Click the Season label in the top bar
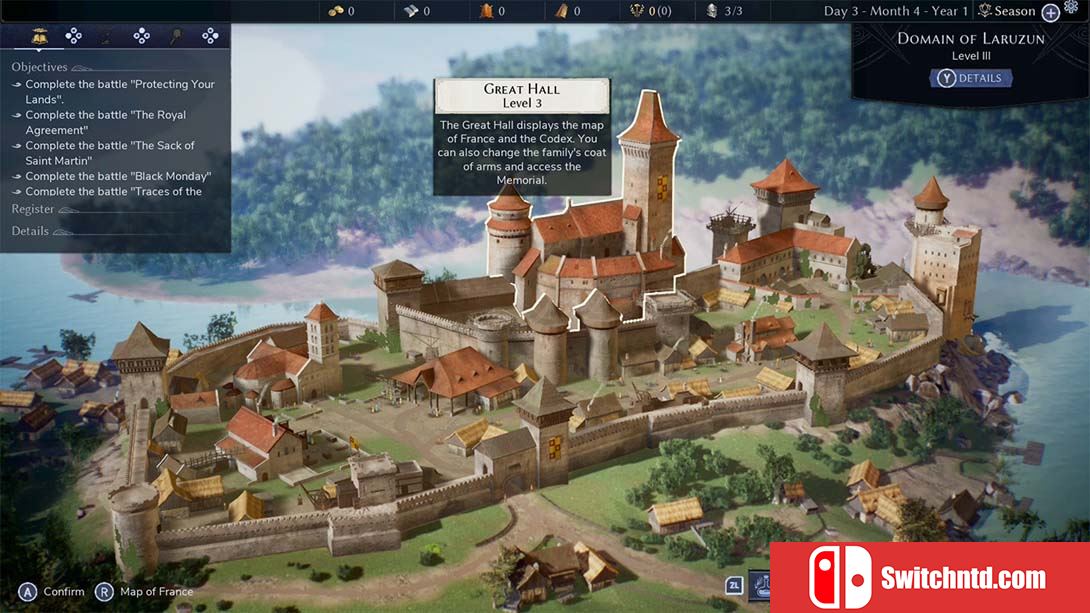The image size is (1090, 613). pyautogui.click(x=1015, y=11)
